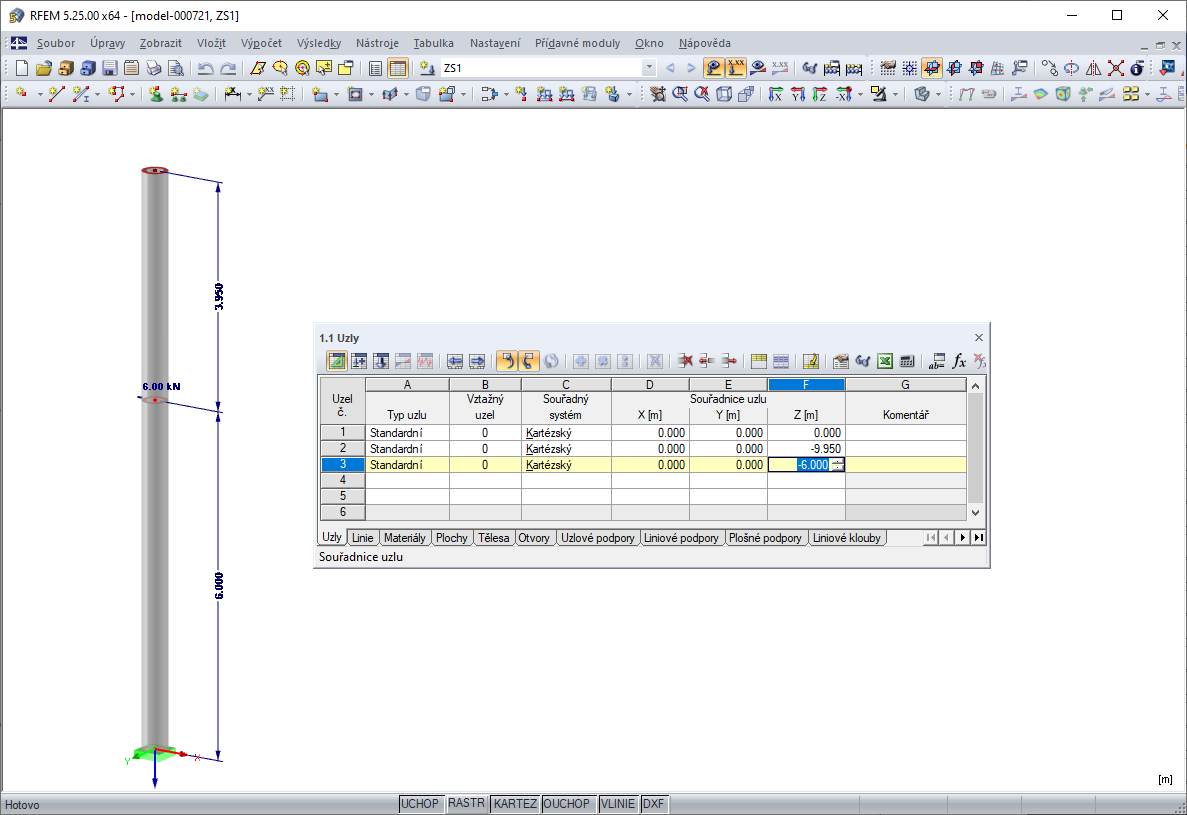Open the Nápověda menu
Viewport: 1187px width, 815px height.
click(705, 43)
